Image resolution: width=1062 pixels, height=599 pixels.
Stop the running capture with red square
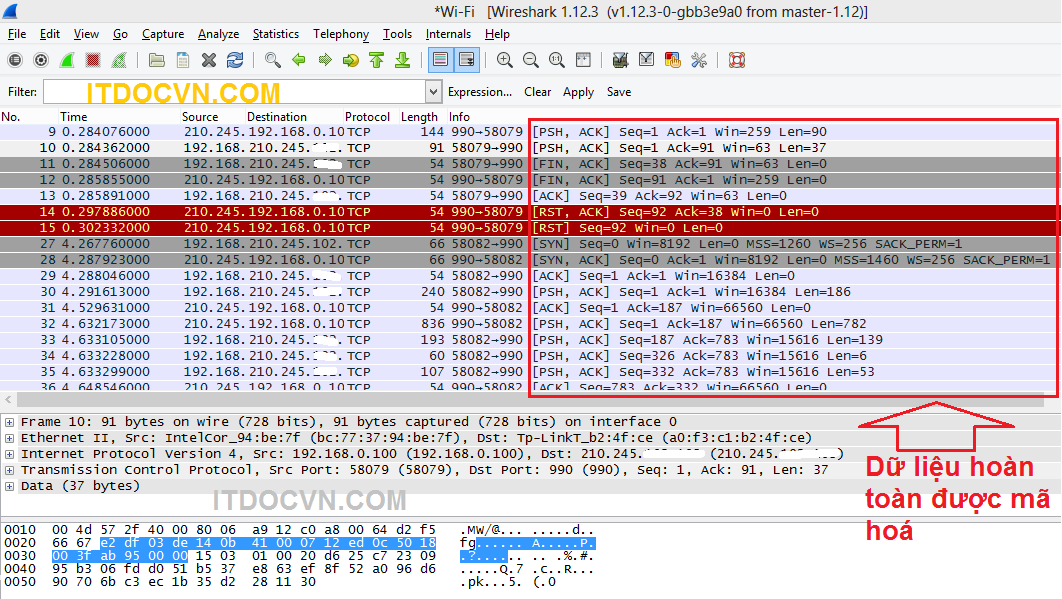[x=92, y=60]
